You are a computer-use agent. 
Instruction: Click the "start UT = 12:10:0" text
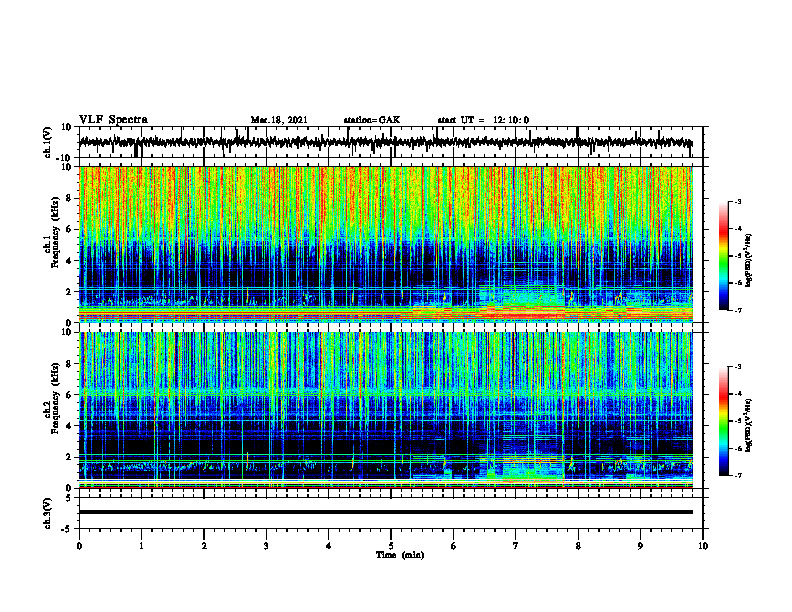click(483, 120)
